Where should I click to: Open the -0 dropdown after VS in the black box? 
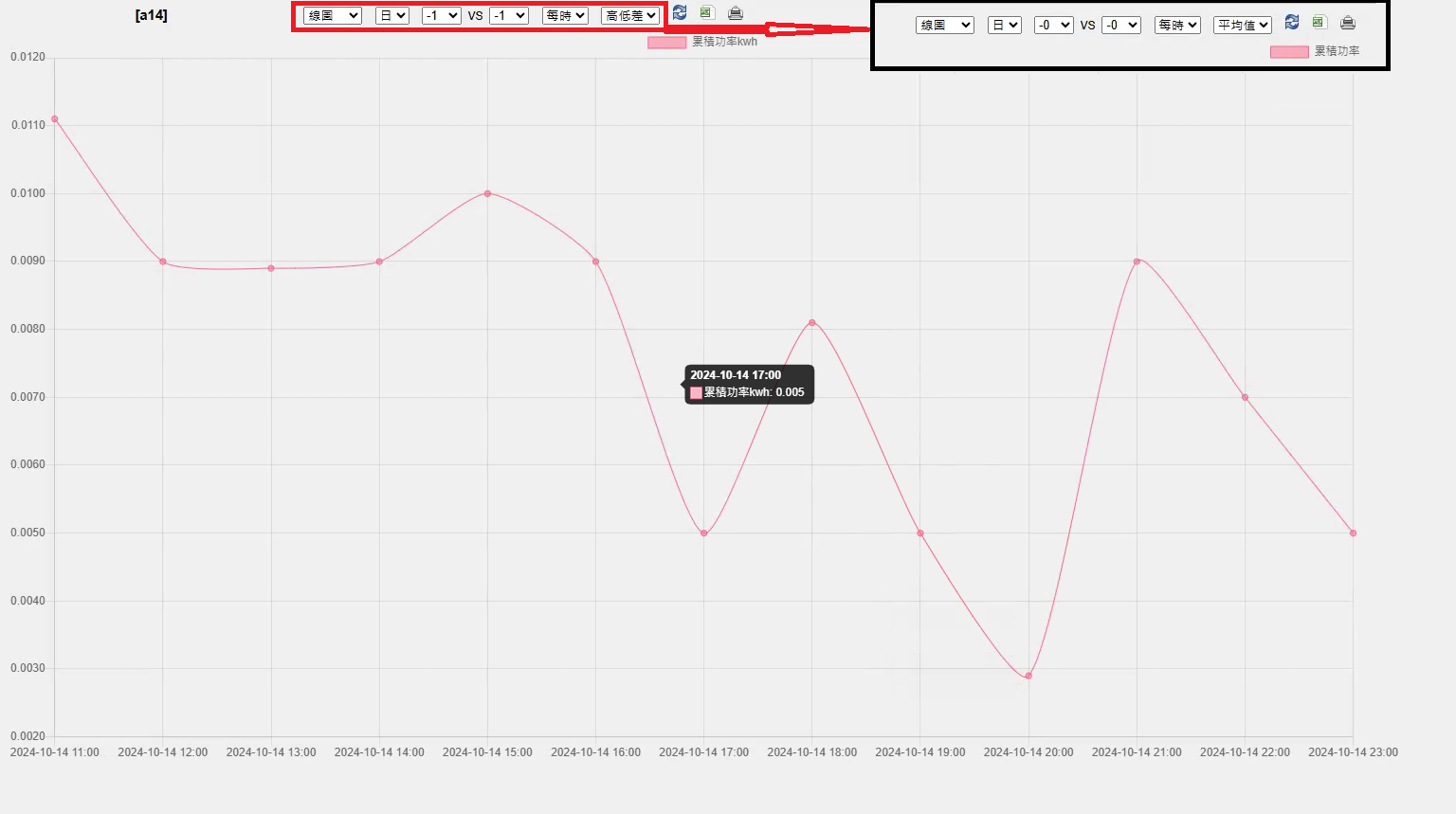(1121, 26)
